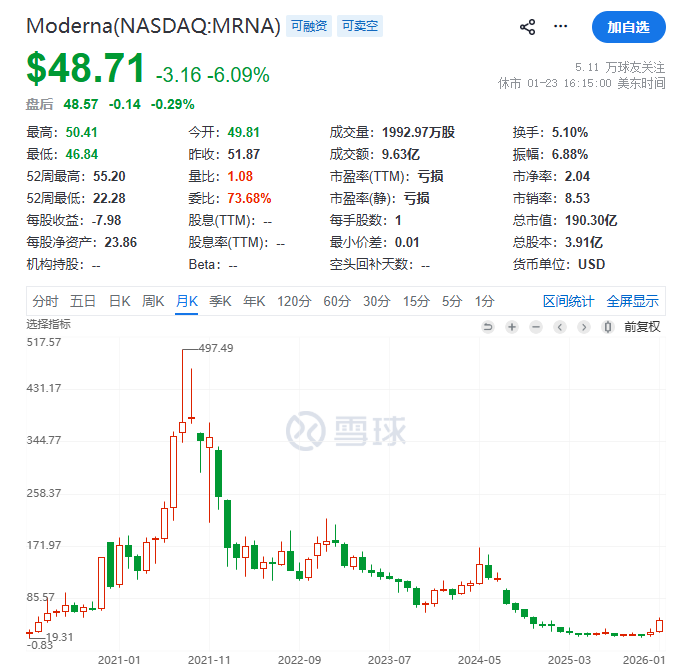Open the 前复权 adjustment dropdown

tap(642, 327)
